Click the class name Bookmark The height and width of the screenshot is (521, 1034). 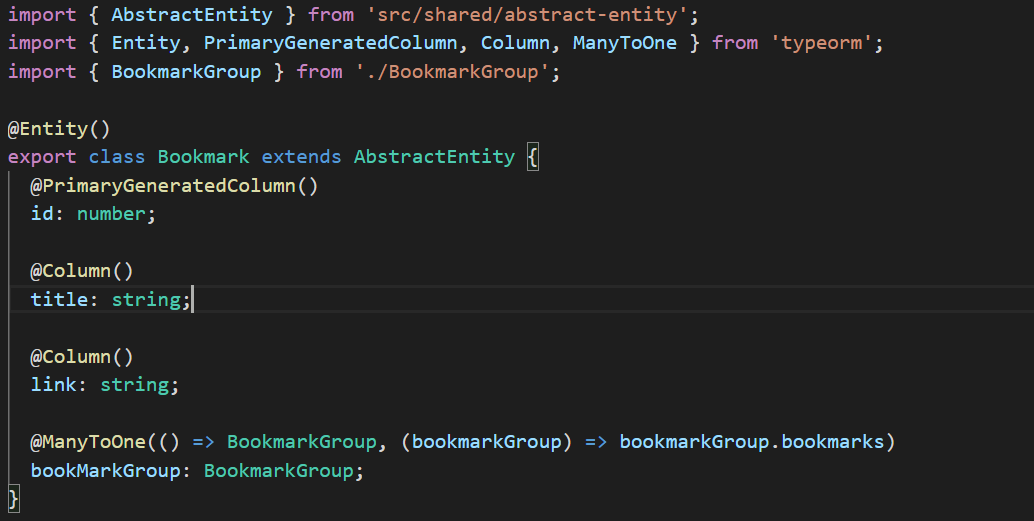pyautogui.click(x=204, y=157)
